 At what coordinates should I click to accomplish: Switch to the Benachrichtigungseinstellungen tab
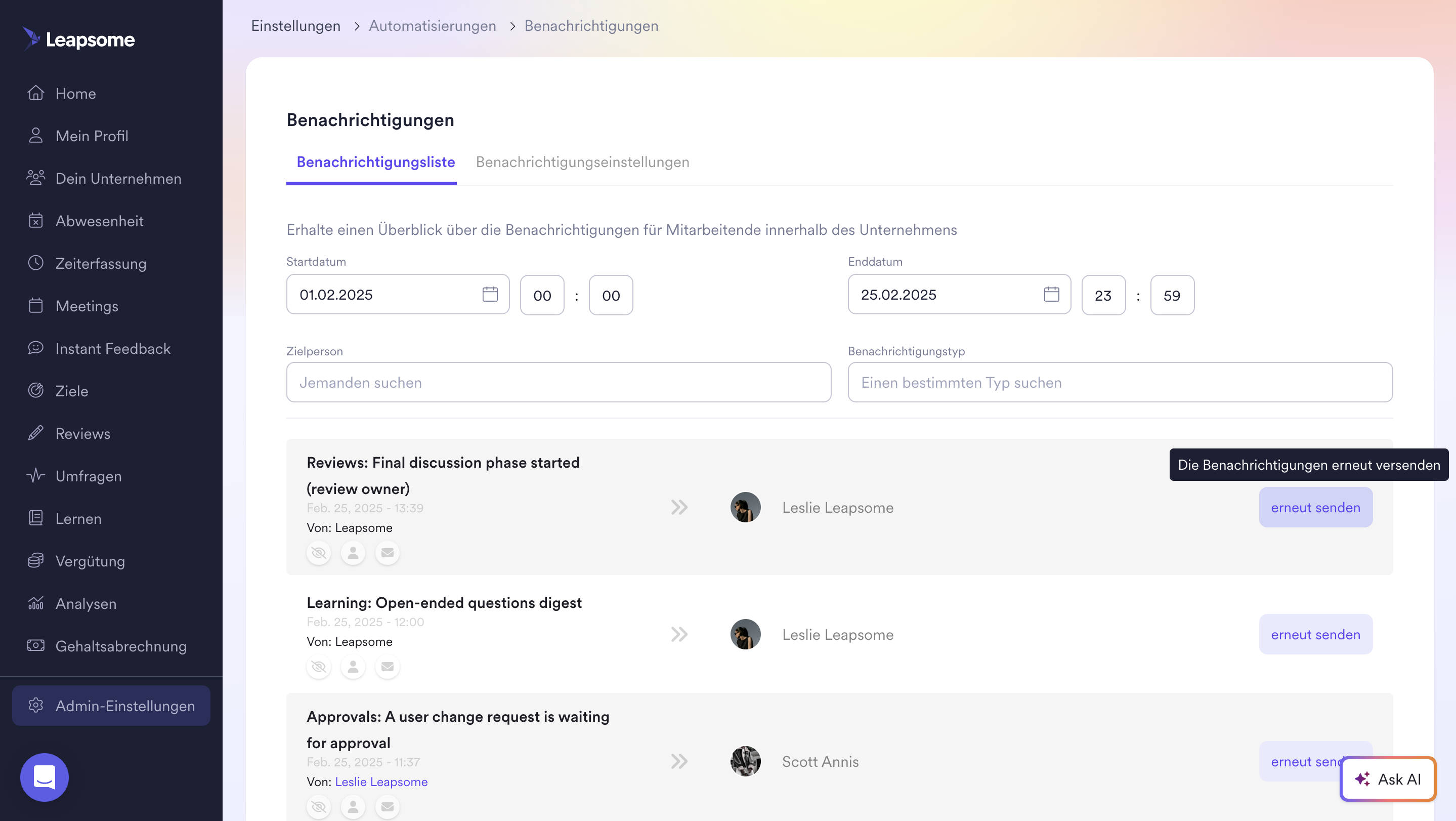click(582, 162)
